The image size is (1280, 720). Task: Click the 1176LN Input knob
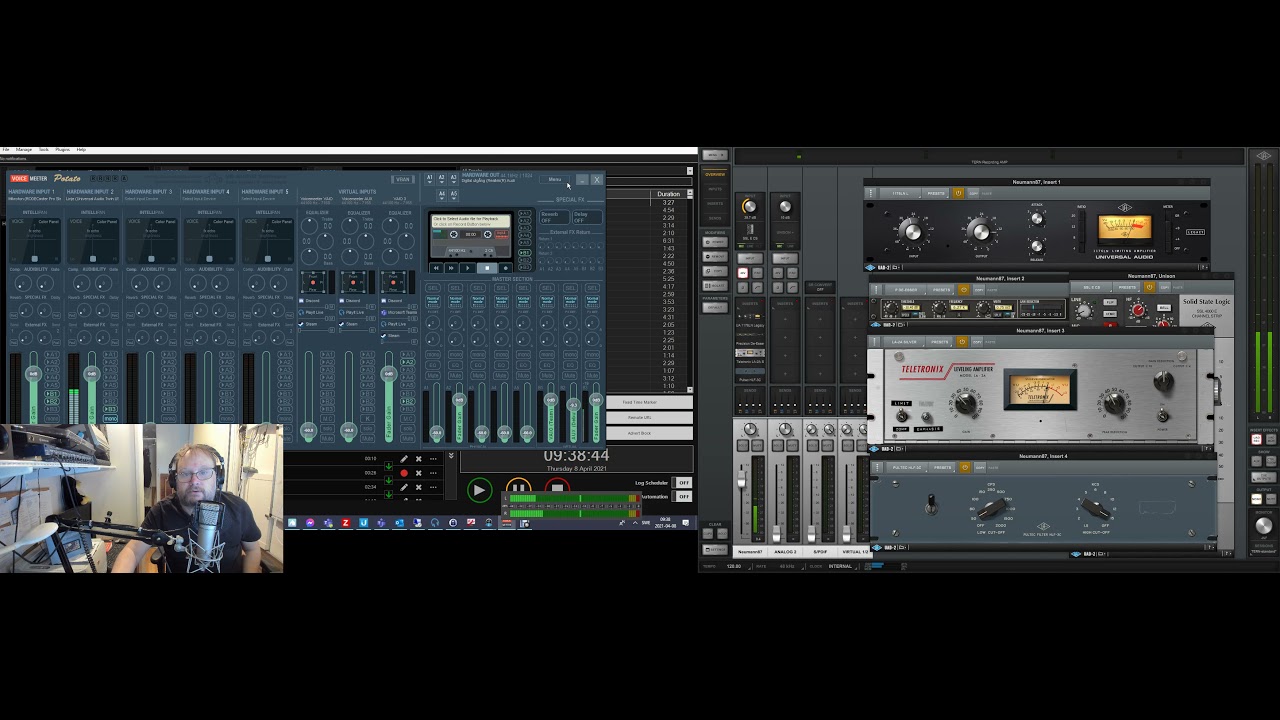point(913,232)
